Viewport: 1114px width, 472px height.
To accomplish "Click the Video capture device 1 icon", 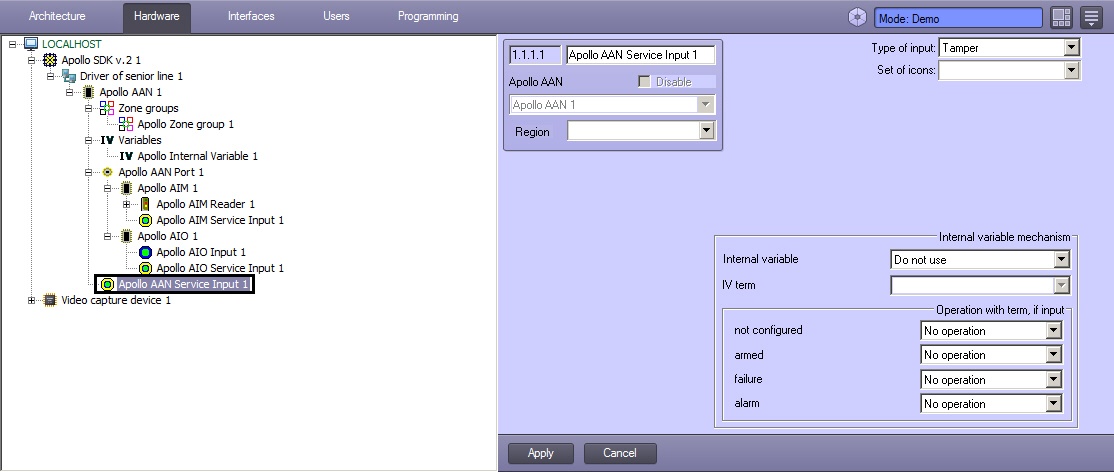I will pos(50,300).
